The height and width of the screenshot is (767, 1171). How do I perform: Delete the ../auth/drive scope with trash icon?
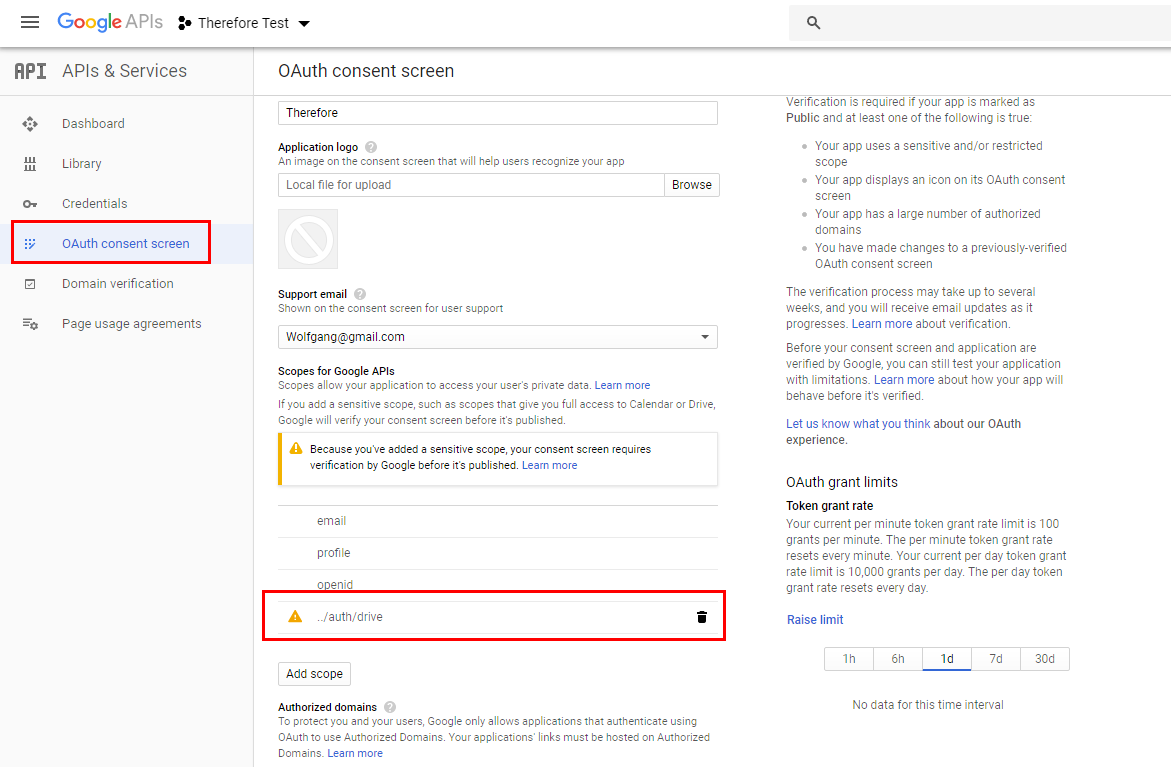pos(701,617)
